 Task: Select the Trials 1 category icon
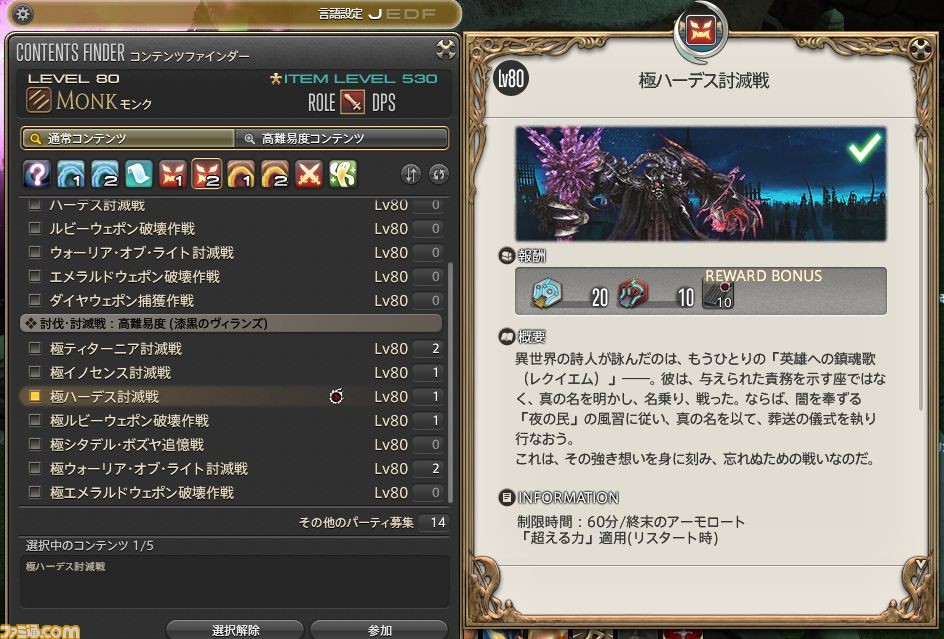click(172, 175)
